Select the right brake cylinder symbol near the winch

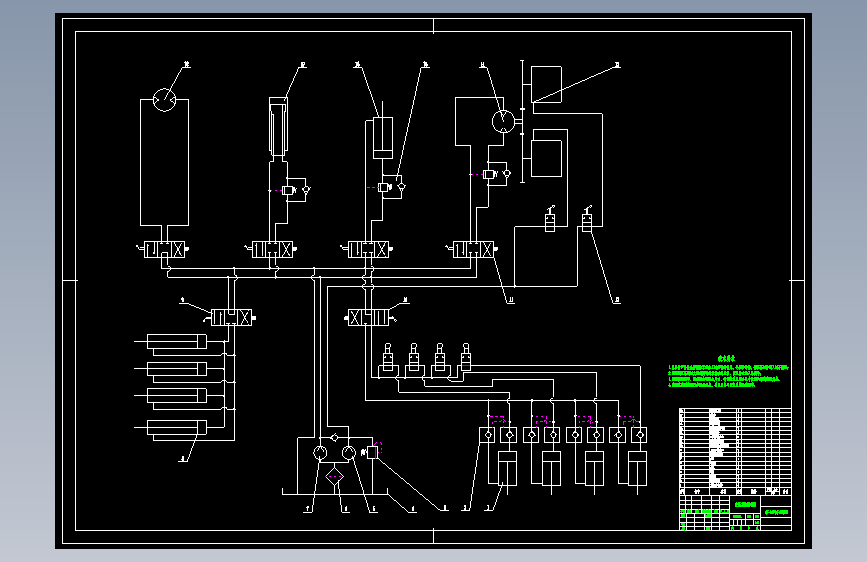(x=587, y=219)
